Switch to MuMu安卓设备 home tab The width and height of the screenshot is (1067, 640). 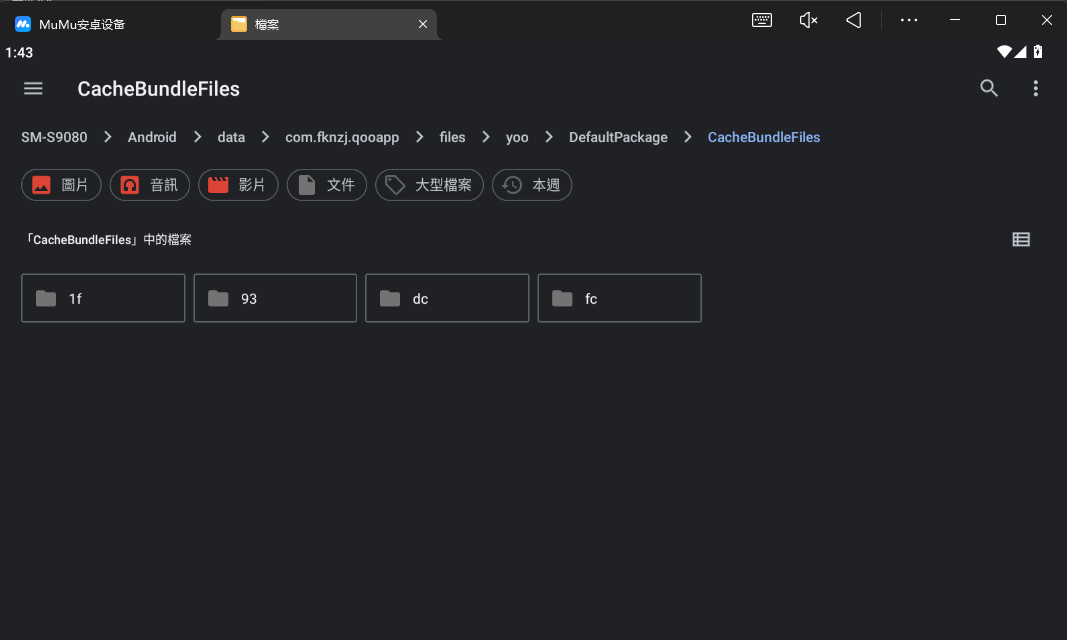(82, 24)
